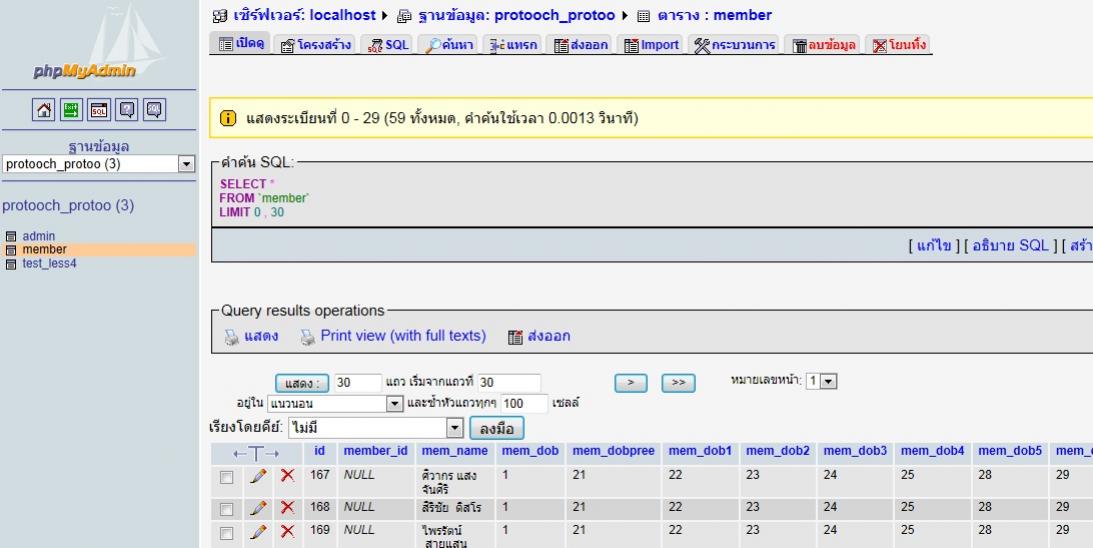
Task: Click the phpMyAdmin logo
Action: tap(98, 43)
